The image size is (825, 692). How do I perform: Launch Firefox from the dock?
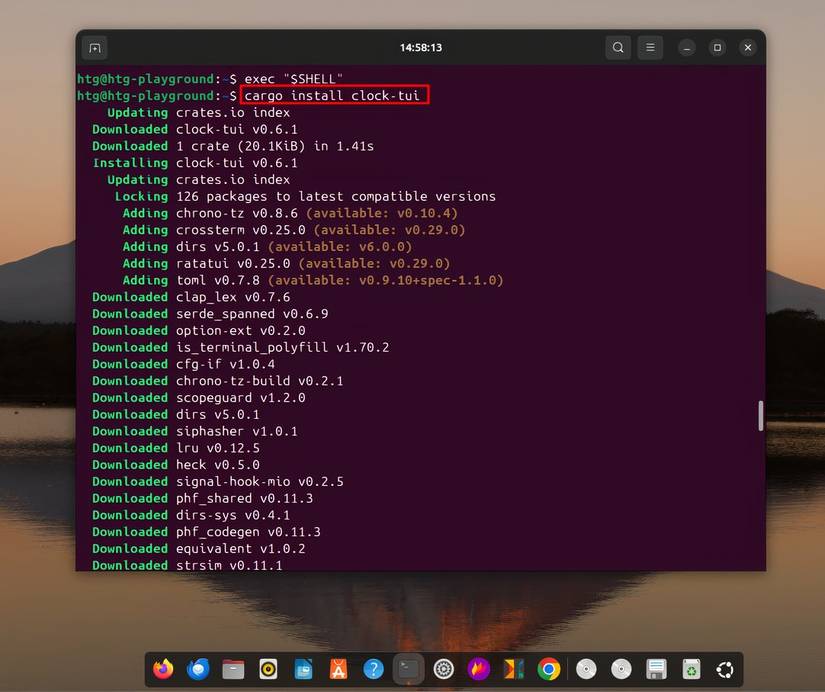[163, 669]
